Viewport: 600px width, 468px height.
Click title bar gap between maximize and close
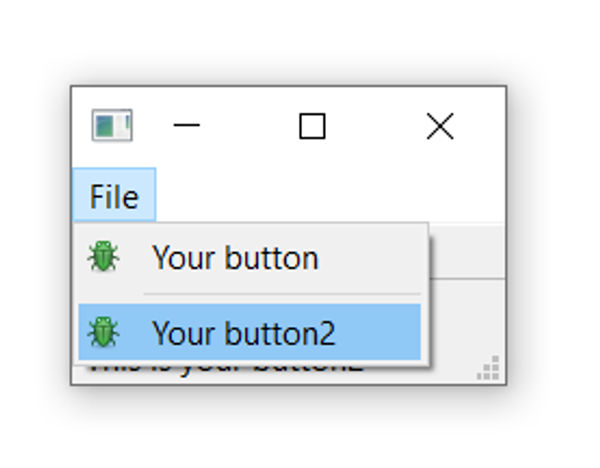pyautogui.click(x=375, y=126)
